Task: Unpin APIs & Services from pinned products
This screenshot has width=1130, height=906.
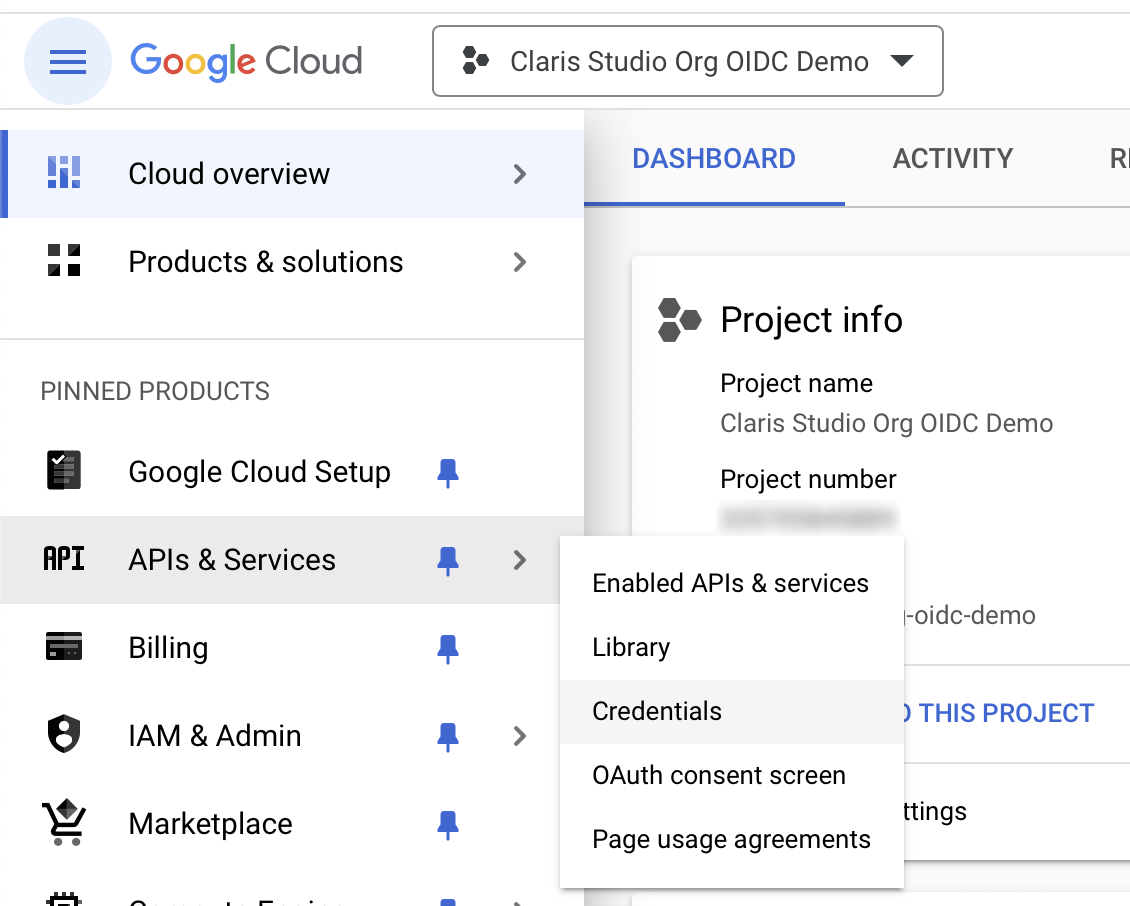Action: click(x=447, y=561)
